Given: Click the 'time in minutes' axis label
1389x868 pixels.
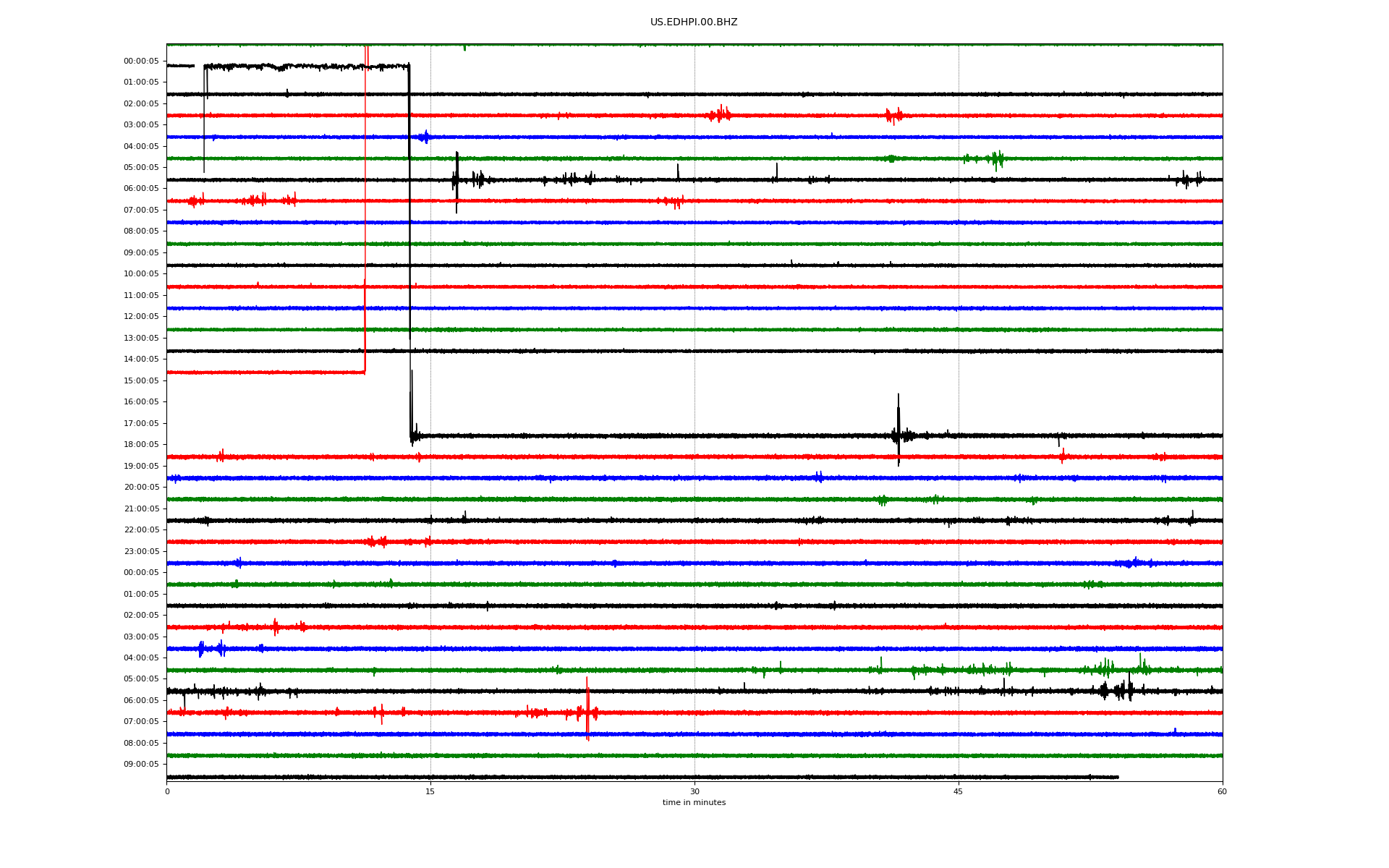Looking at the screenshot, I should pyautogui.click(x=694, y=802).
